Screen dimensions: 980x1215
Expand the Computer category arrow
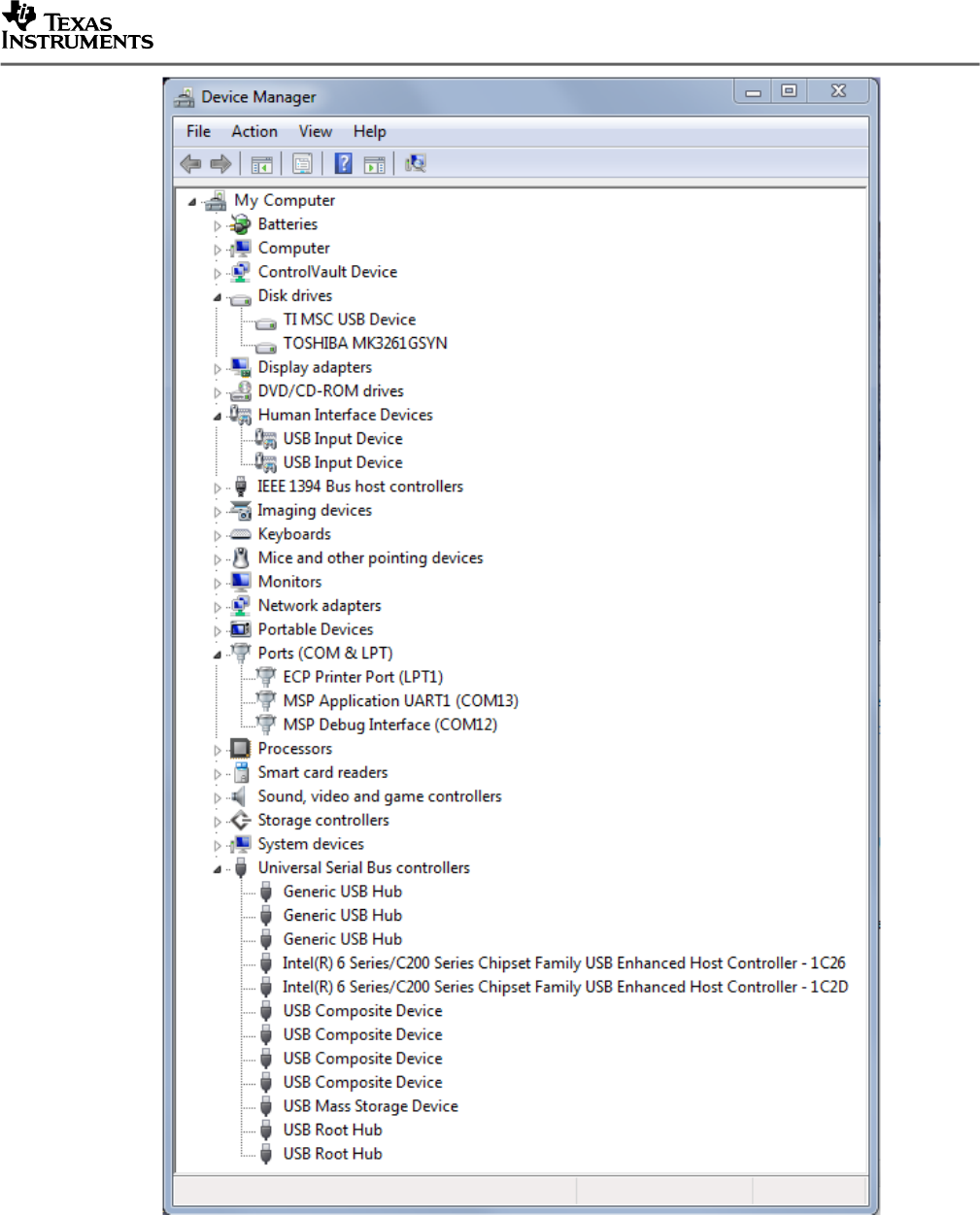(x=218, y=250)
